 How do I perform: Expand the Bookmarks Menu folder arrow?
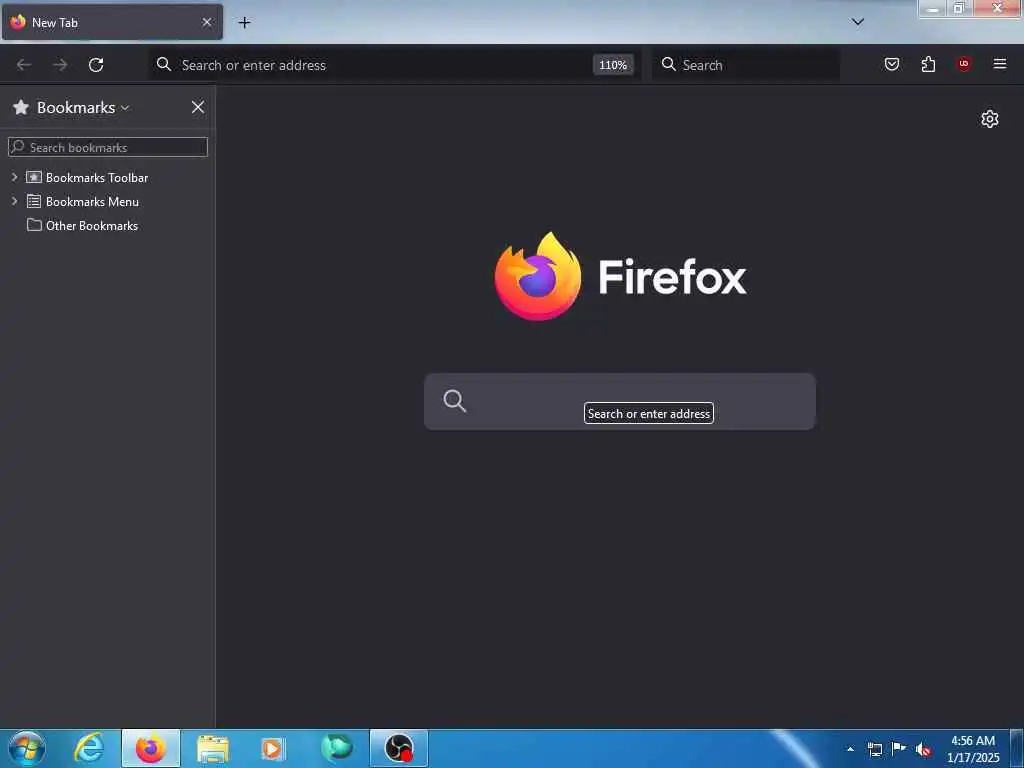14,201
